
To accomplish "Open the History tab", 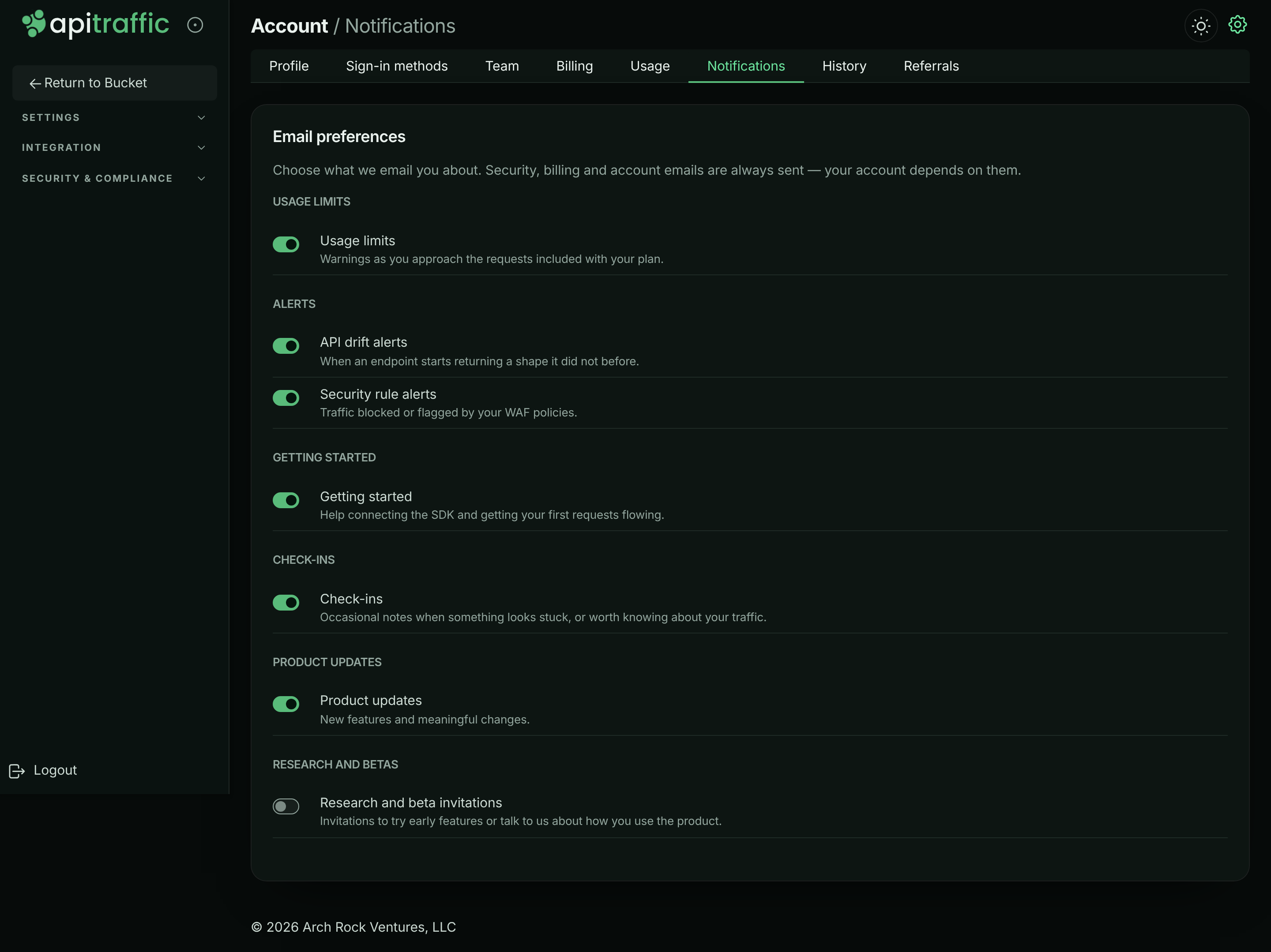I will [x=844, y=66].
